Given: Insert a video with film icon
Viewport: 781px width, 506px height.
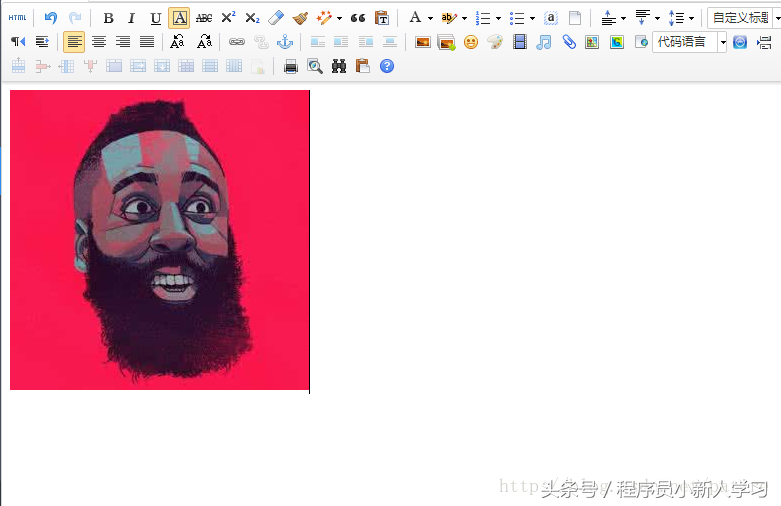Looking at the screenshot, I should point(520,42).
